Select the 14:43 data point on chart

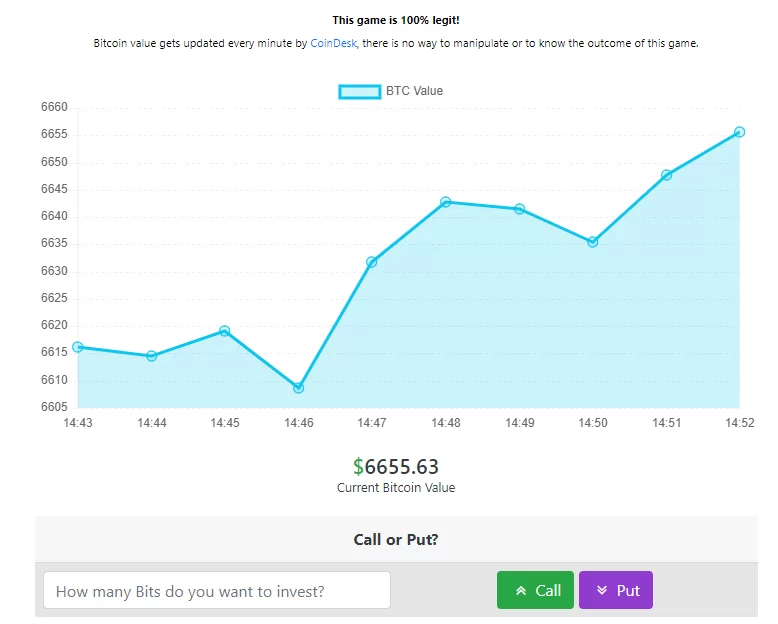[x=78, y=347]
